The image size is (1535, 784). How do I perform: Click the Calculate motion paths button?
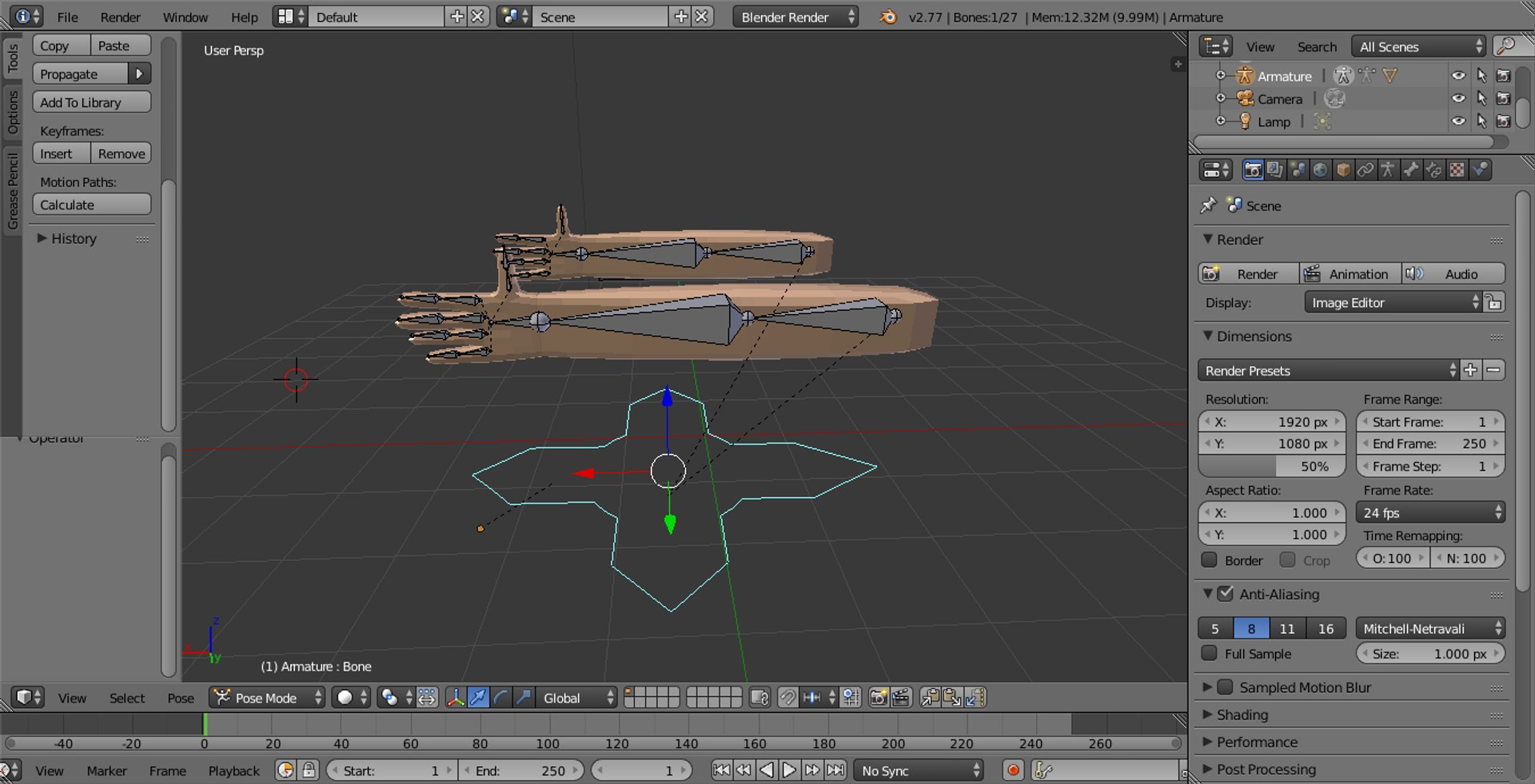[x=92, y=205]
